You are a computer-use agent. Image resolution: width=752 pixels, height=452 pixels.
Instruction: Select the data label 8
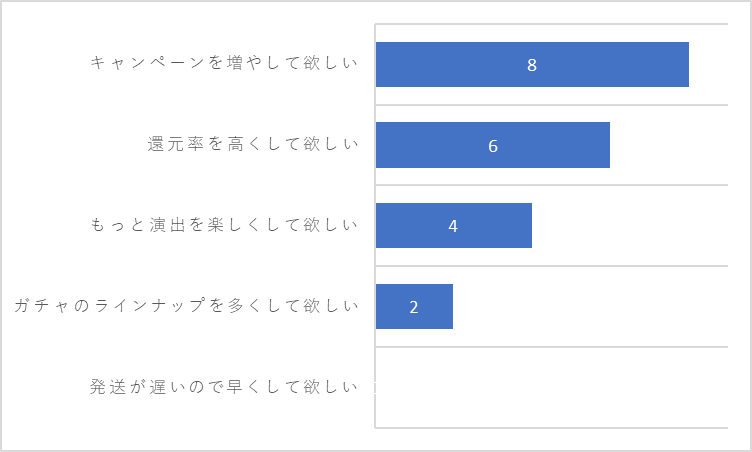tap(532, 65)
